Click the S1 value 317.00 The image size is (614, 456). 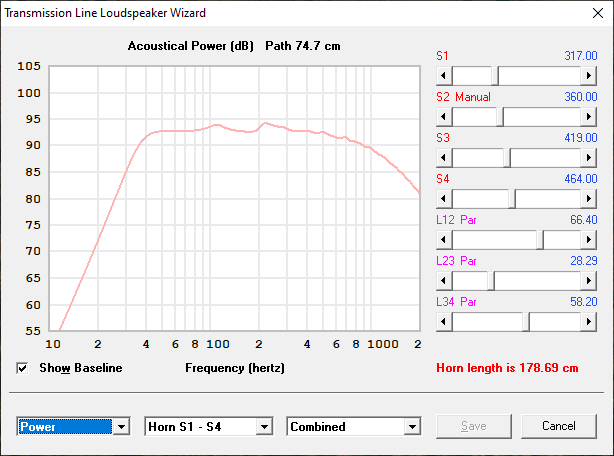point(581,56)
